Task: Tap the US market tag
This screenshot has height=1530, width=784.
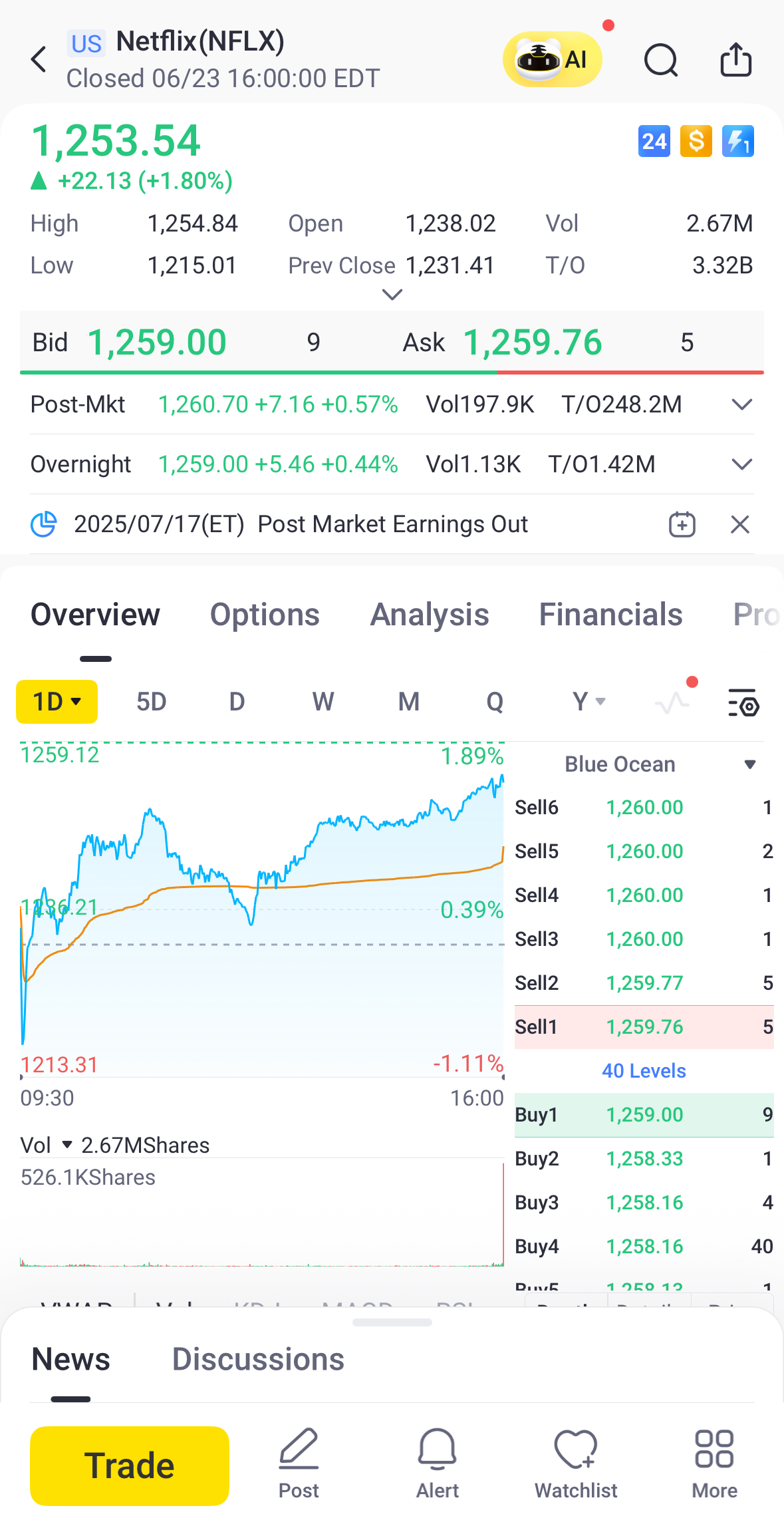Action: click(86, 44)
